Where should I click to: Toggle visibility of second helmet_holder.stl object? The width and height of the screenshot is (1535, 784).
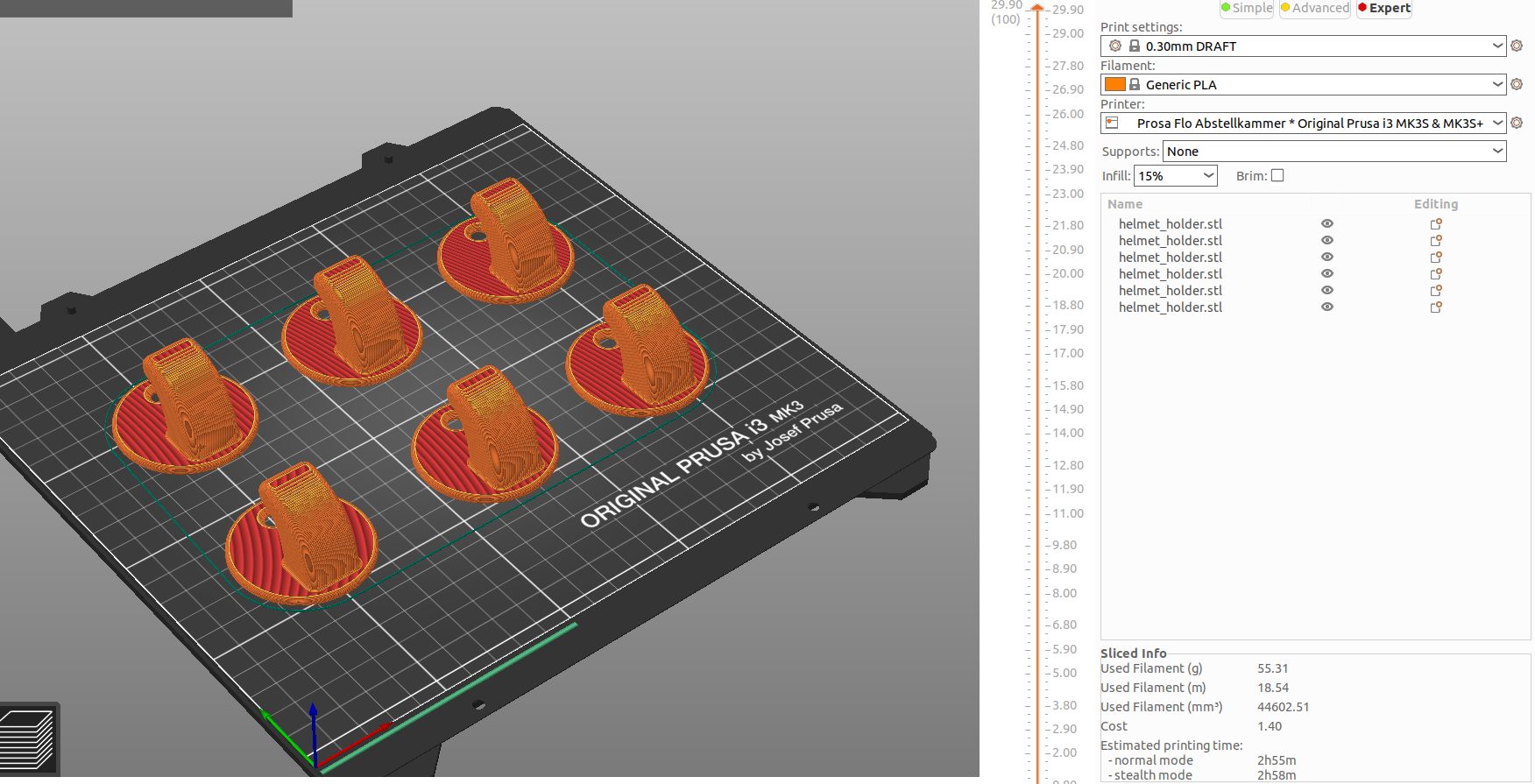pos(1327,241)
